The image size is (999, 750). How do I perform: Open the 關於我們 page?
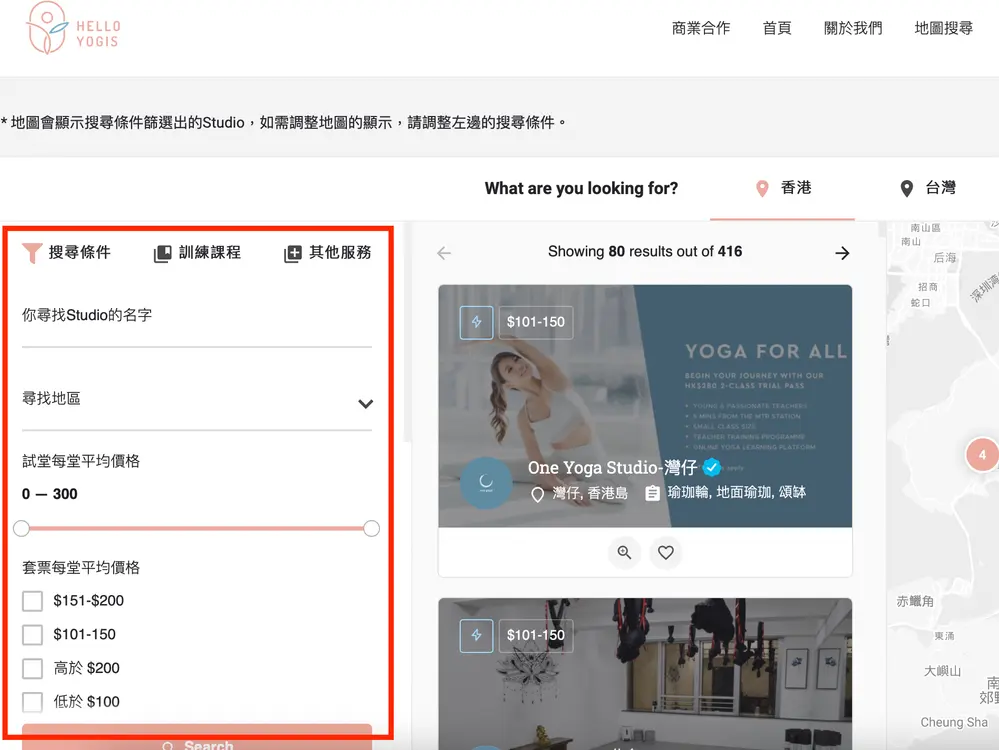(x=852, y=28)
